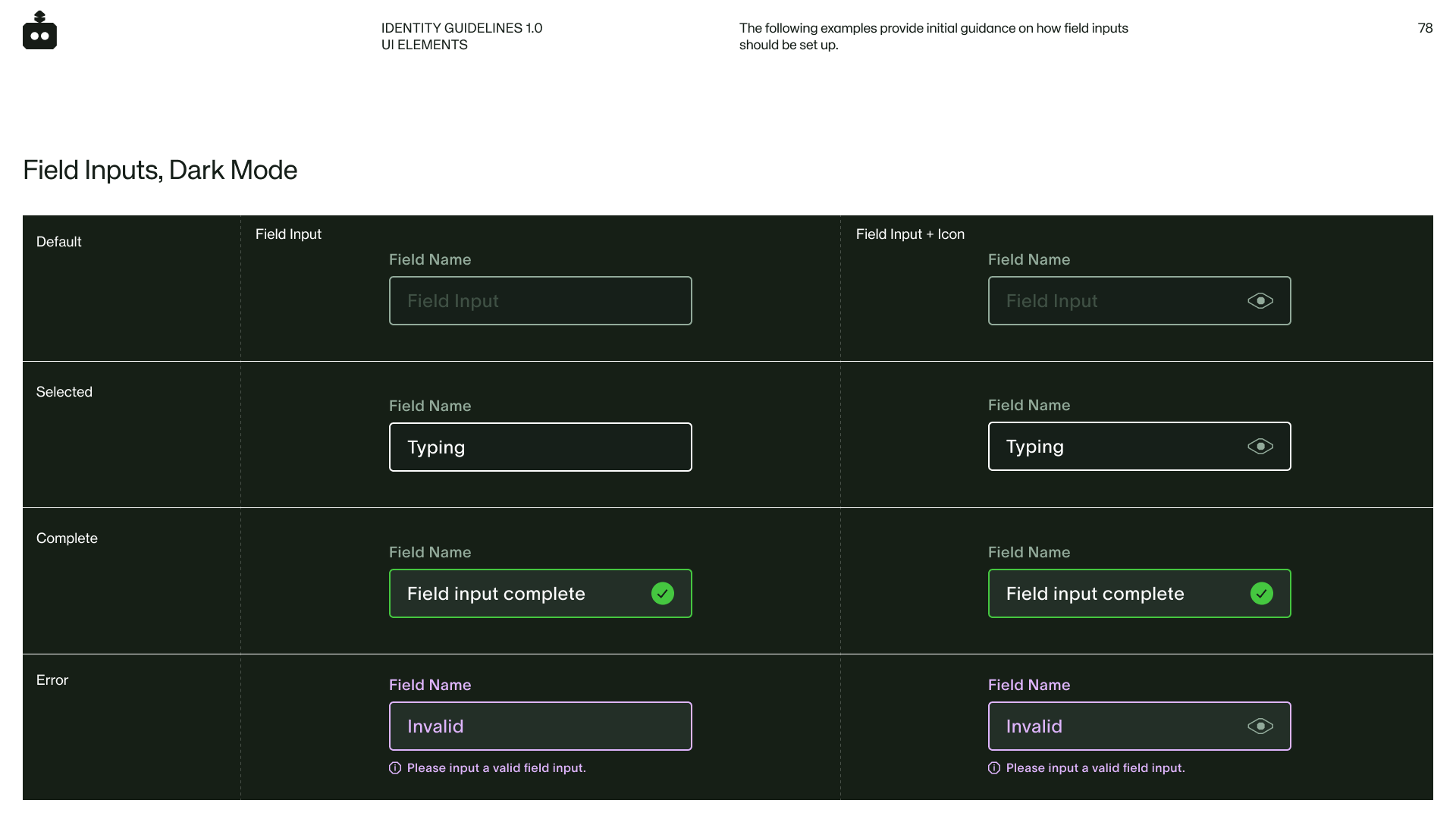This screenshot has height=819, width=1456.
Task: Click the 'Default' row label
Action: [59, 242]
